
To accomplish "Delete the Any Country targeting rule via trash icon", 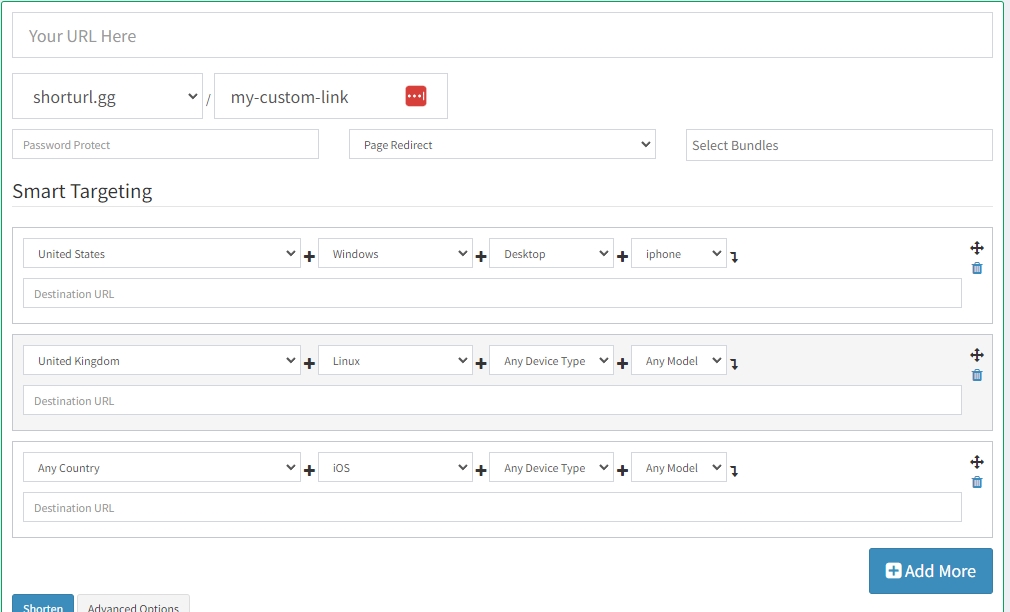I will pos(977,482).
